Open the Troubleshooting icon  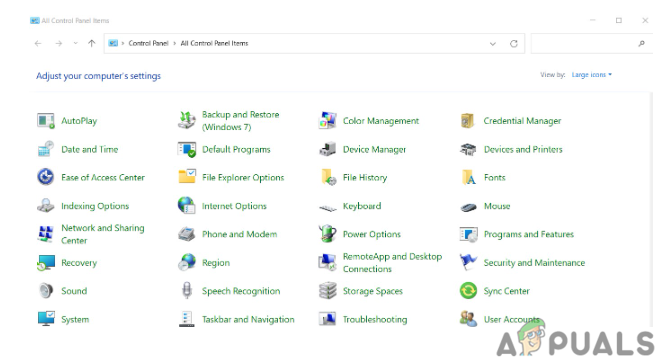[327, 319]
